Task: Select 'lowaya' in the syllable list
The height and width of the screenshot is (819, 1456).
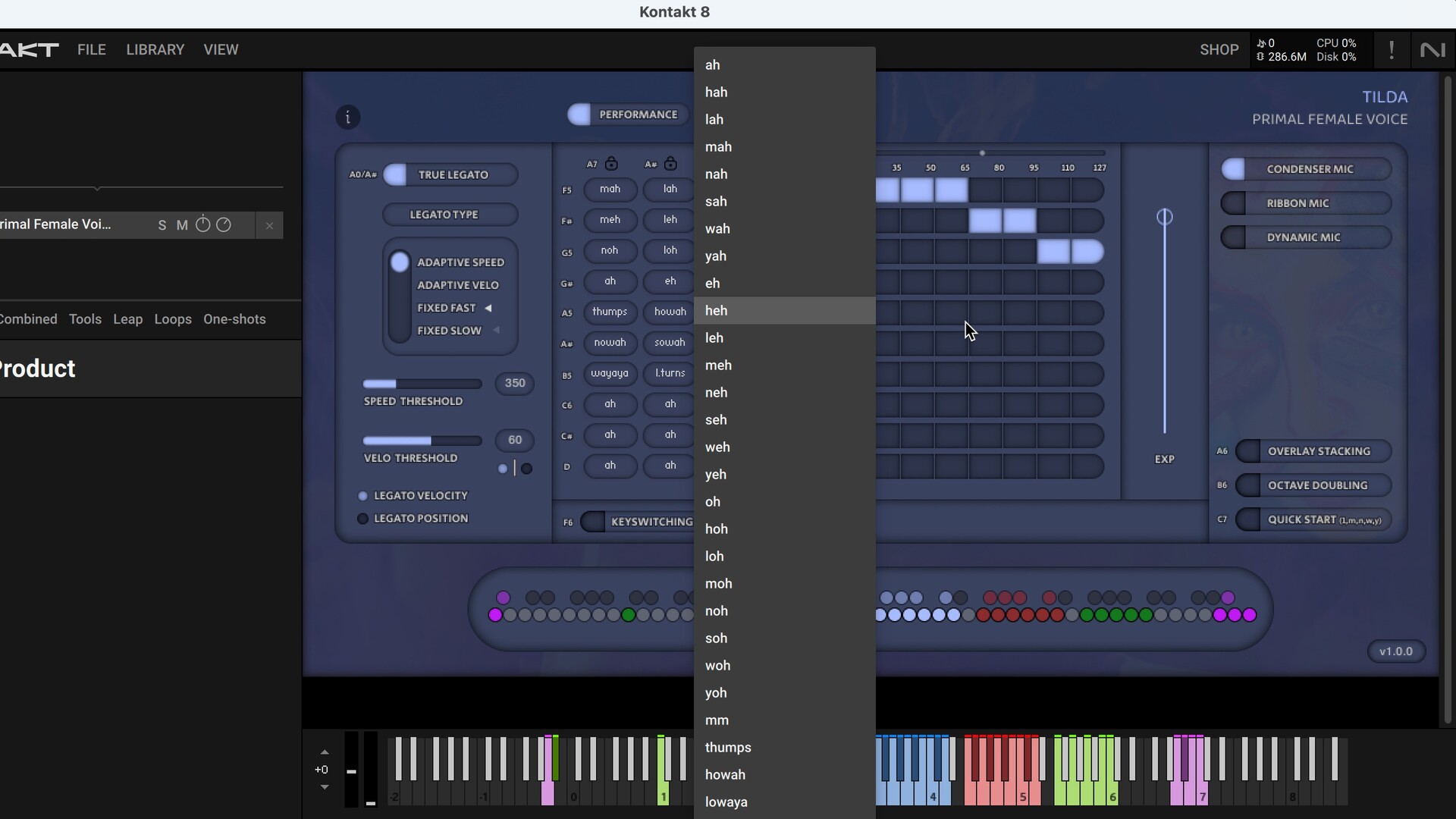Action: (785, 802)
